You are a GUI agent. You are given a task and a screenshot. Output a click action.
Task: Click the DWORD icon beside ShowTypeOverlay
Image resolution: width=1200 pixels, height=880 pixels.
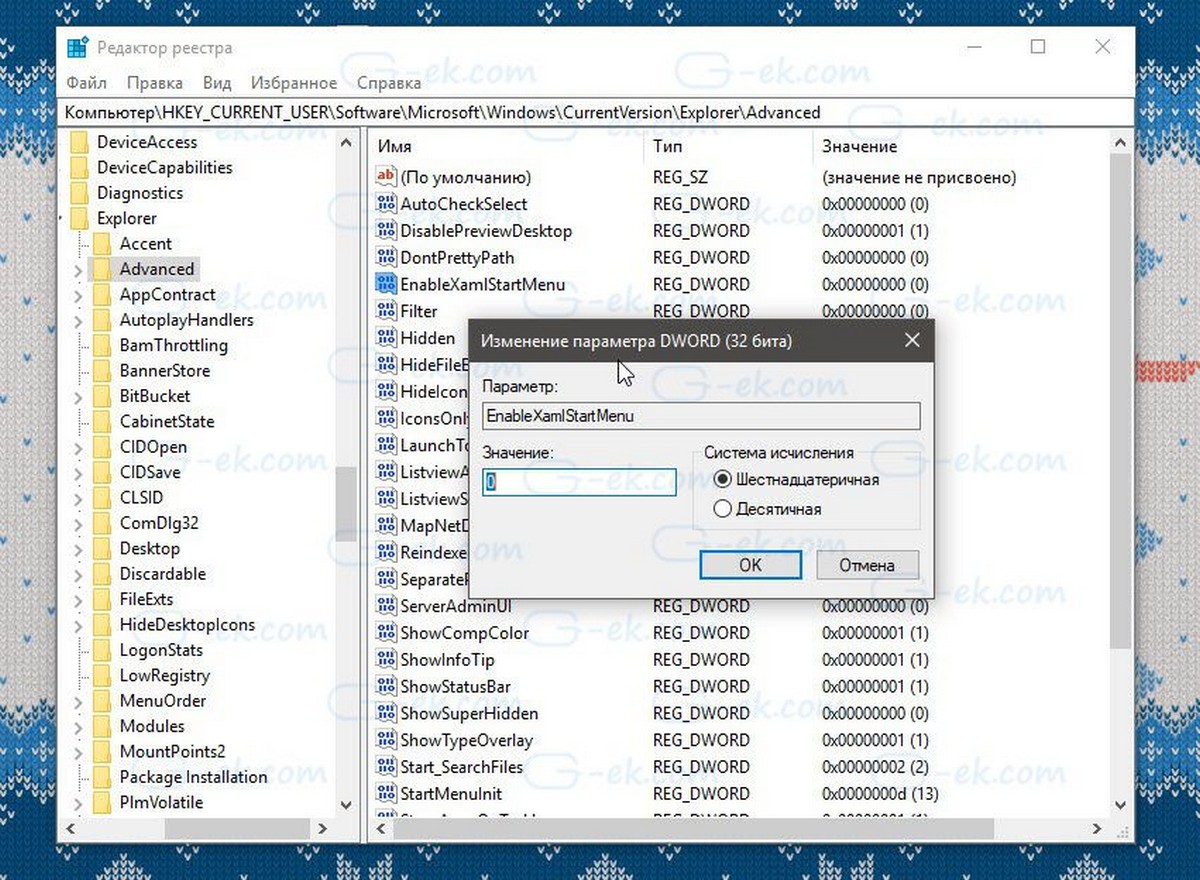(x=386, y=741)
